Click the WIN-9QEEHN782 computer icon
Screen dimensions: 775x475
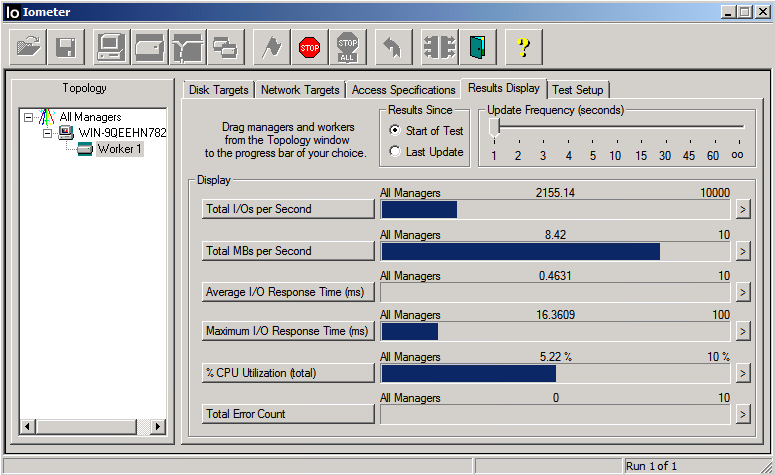pyautogui.click(x=66, y=132)
